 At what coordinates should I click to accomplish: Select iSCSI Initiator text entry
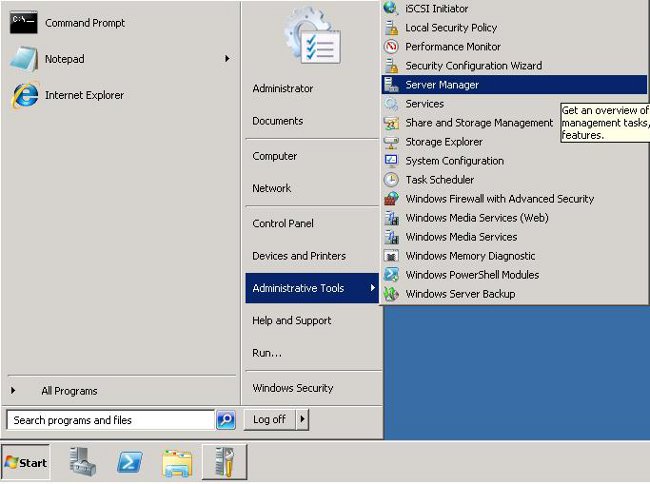pos(437,8)
